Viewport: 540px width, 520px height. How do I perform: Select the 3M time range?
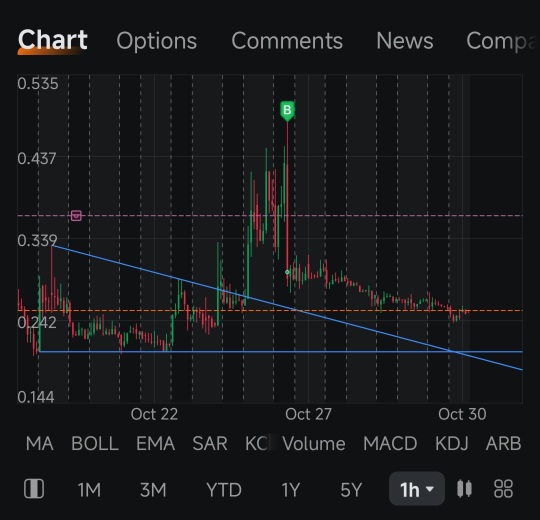[x=153, y=489]
